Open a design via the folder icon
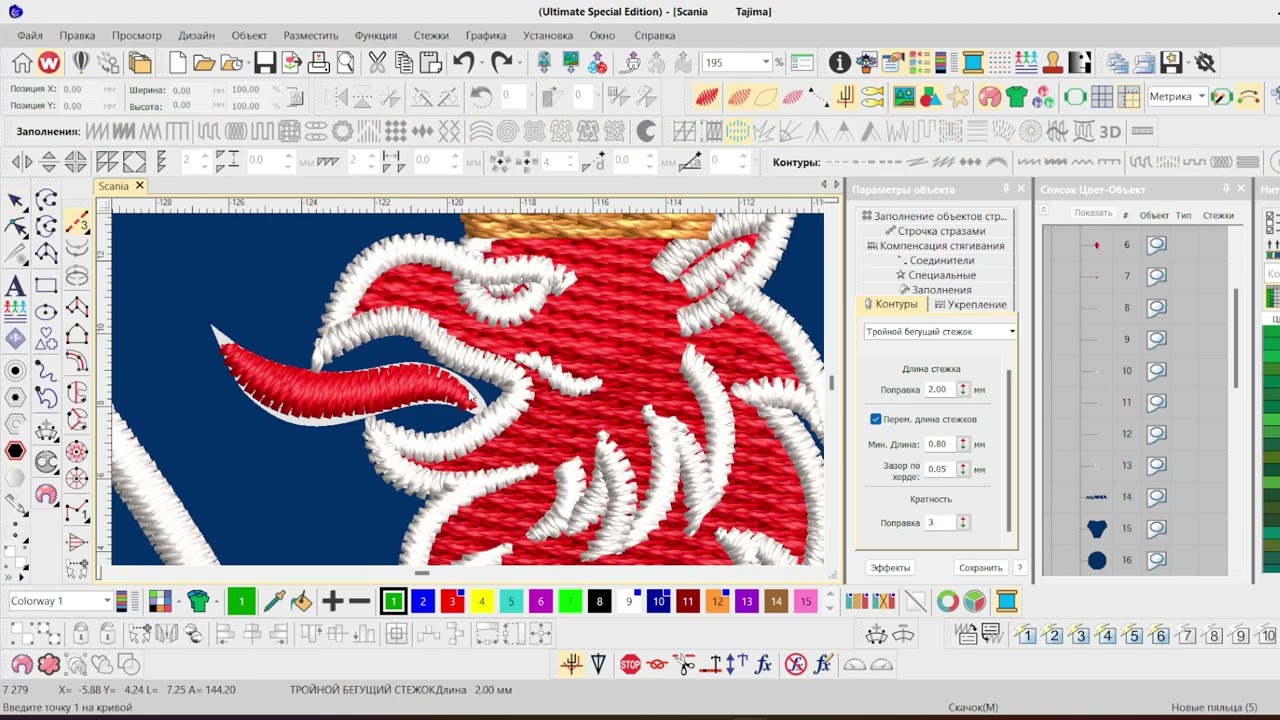1280x720 pixels. click(204, 63)
